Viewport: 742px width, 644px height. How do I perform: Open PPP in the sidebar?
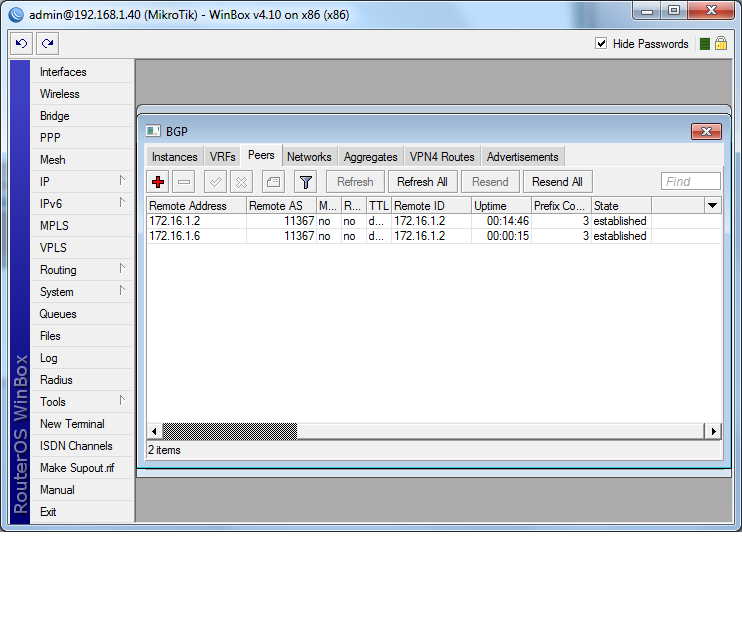coord(50,138)
